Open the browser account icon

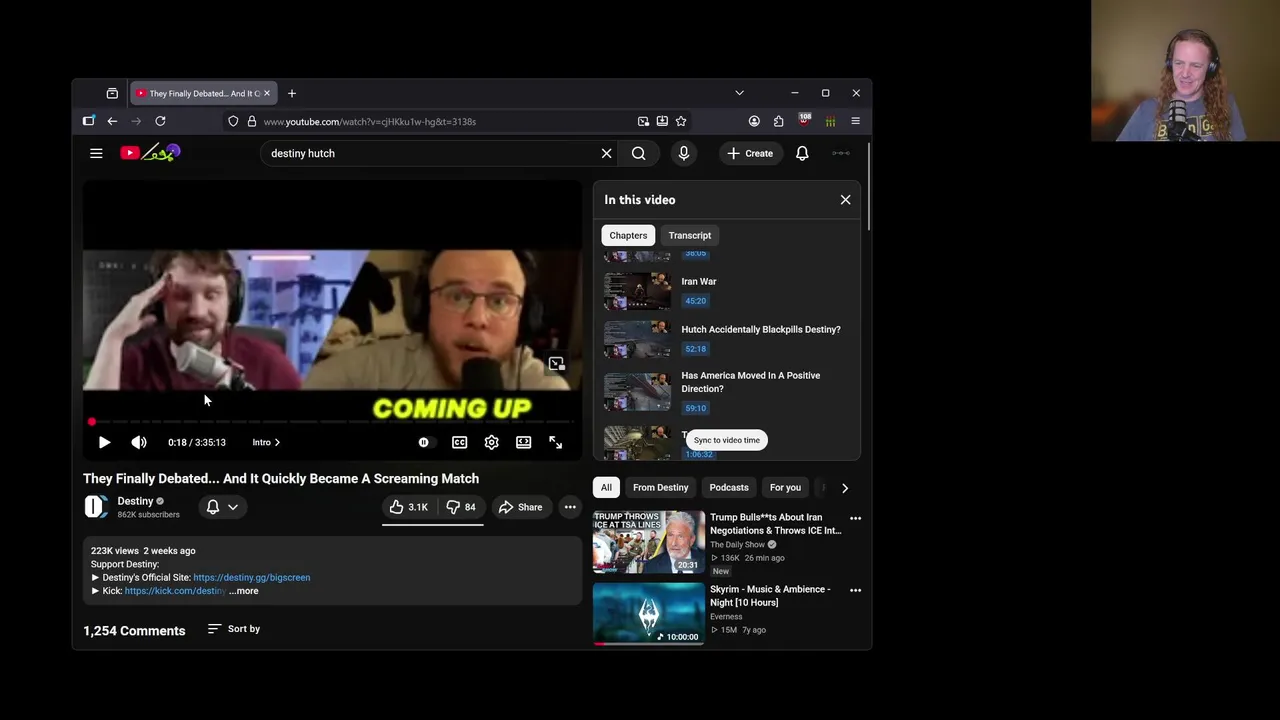click(754, 121)
